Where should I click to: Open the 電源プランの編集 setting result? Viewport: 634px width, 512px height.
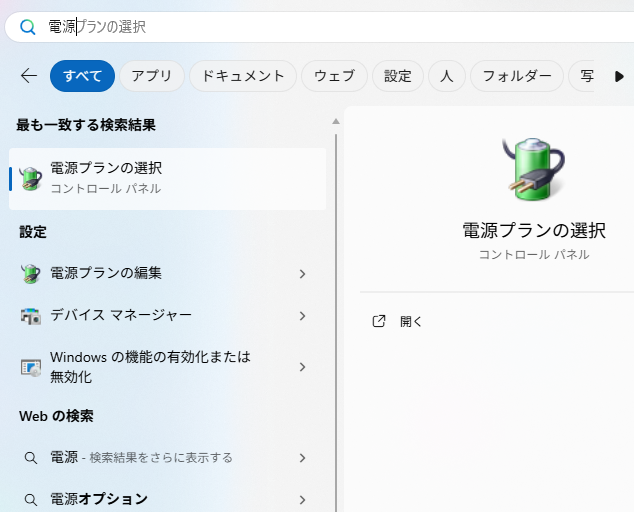(x=167, y=273)
